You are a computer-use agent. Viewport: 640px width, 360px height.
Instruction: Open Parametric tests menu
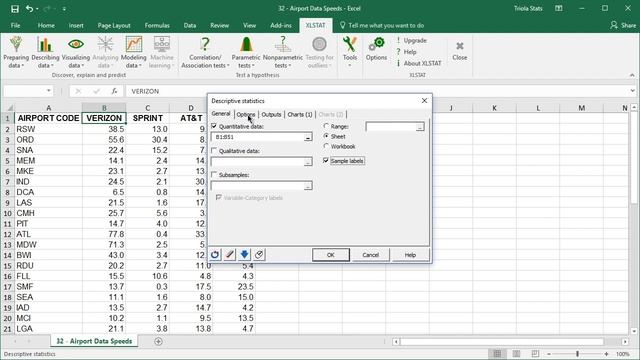coord(246,52)
